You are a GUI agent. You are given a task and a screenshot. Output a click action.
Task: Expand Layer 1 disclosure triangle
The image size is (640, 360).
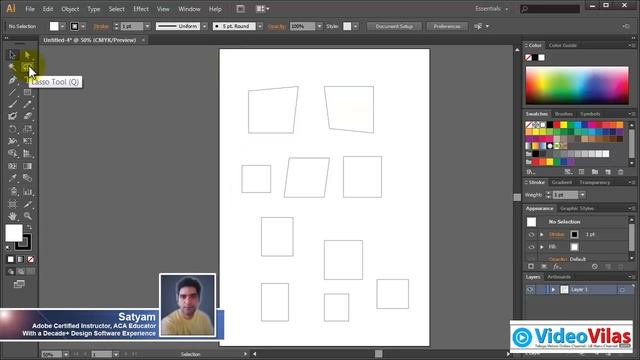coord(553,289)
